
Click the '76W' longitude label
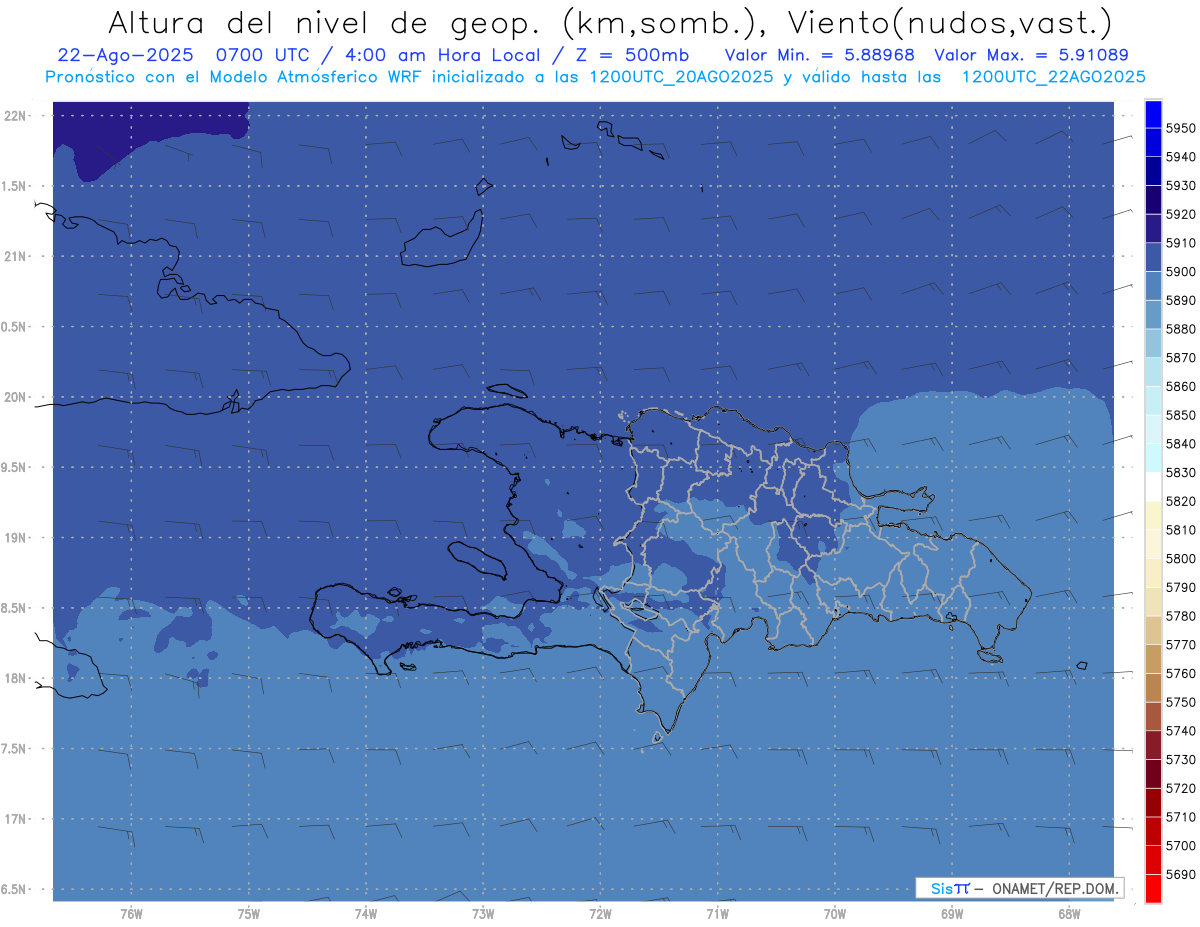tap(131, 913)
